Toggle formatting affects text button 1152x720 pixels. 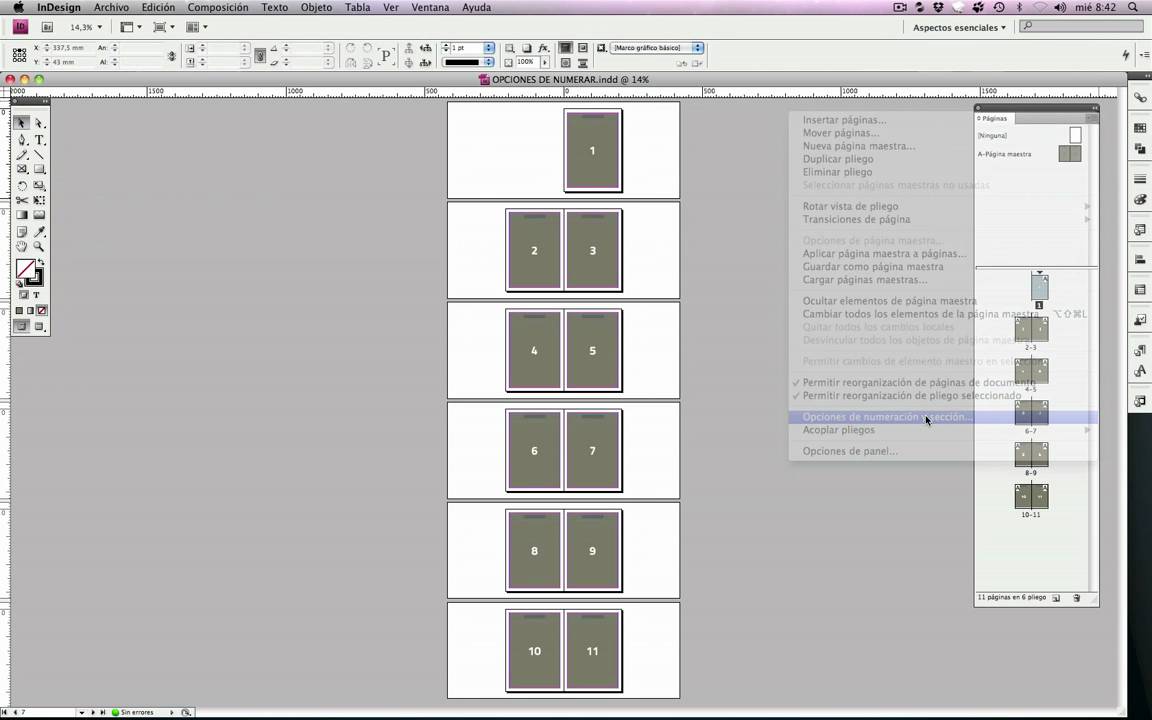click(36, 295)
